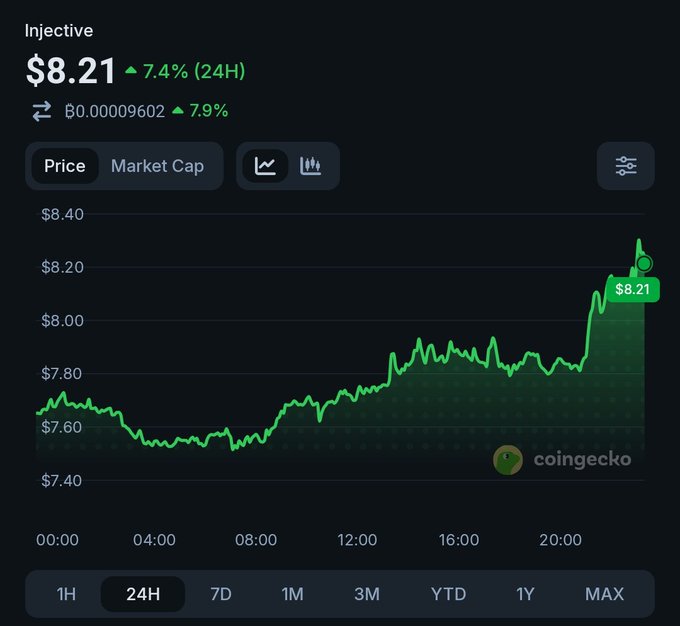Click the $7.80 axis label
The width and height of the screenshot is (680, 626).
click(61, 374)
